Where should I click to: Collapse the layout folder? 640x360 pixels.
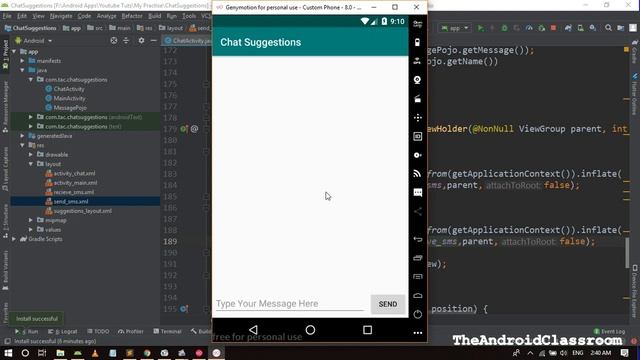click(x=31, y=164)
